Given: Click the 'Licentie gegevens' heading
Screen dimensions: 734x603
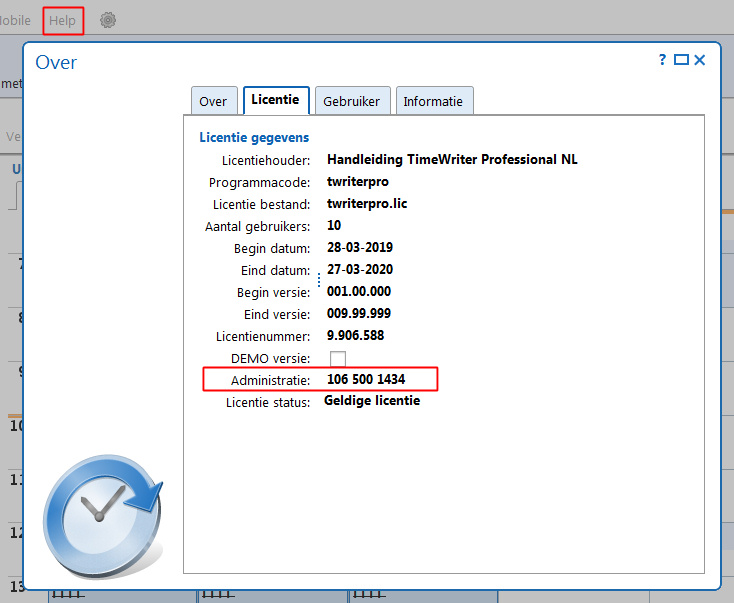Looking at the screenshot, I should click(x=254, y=138).
